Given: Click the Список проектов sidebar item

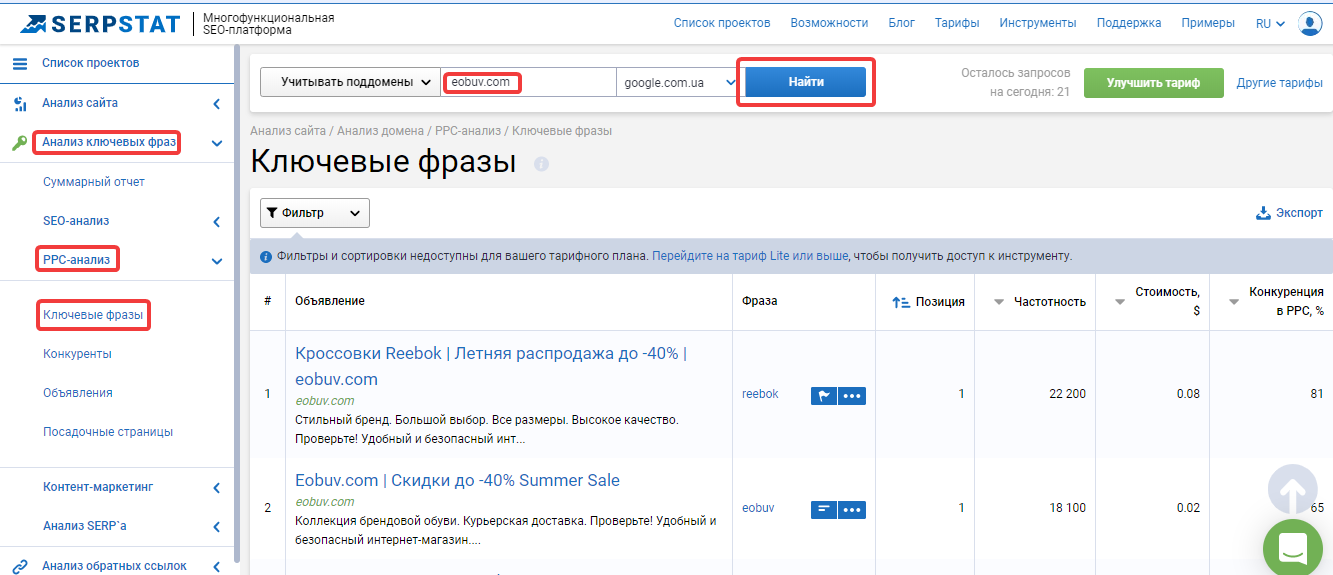Looking at the screenshot, I should (x=90, y=64).
